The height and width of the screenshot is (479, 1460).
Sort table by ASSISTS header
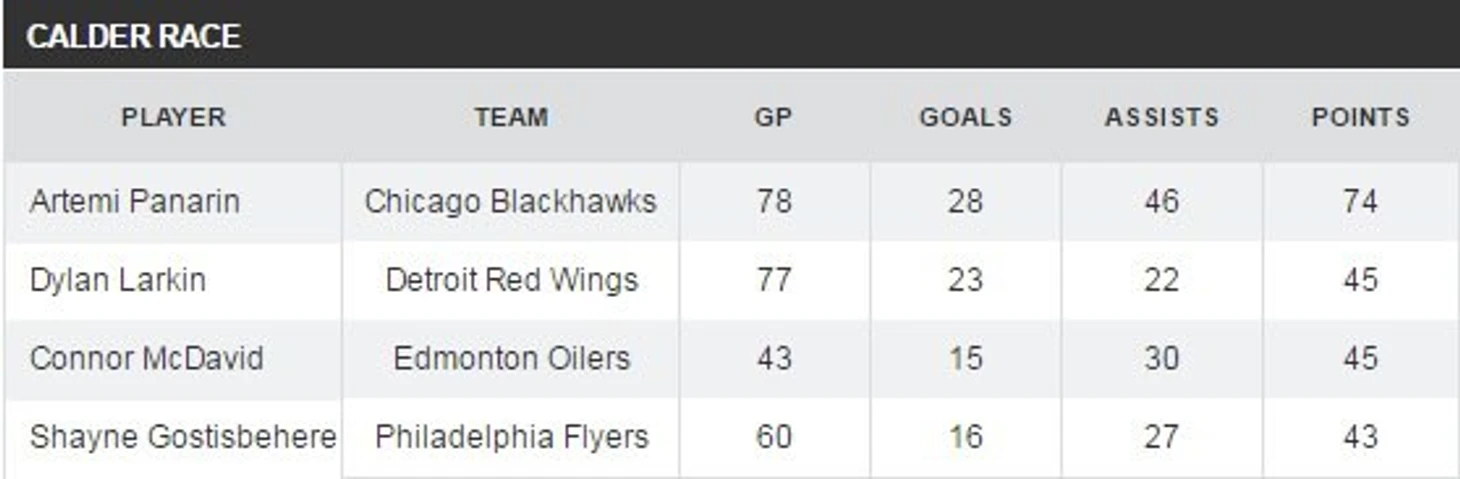pyautogui.click(x=1161, y=117)
